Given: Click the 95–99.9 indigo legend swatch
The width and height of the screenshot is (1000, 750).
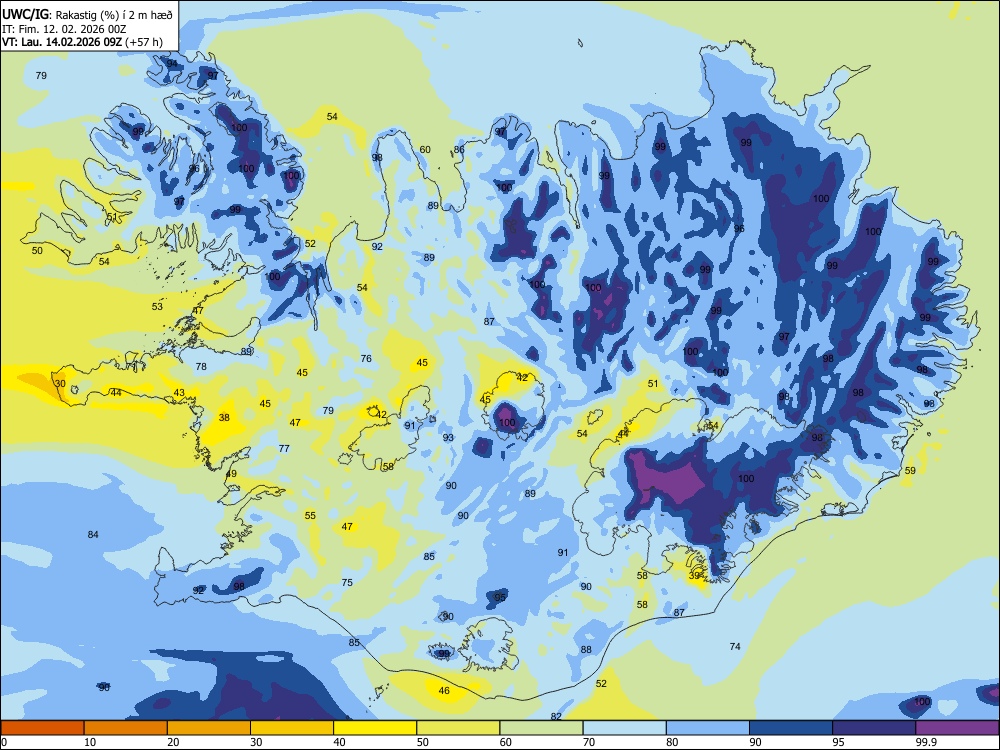Looking at the screenshot, I should click(874, 728).
